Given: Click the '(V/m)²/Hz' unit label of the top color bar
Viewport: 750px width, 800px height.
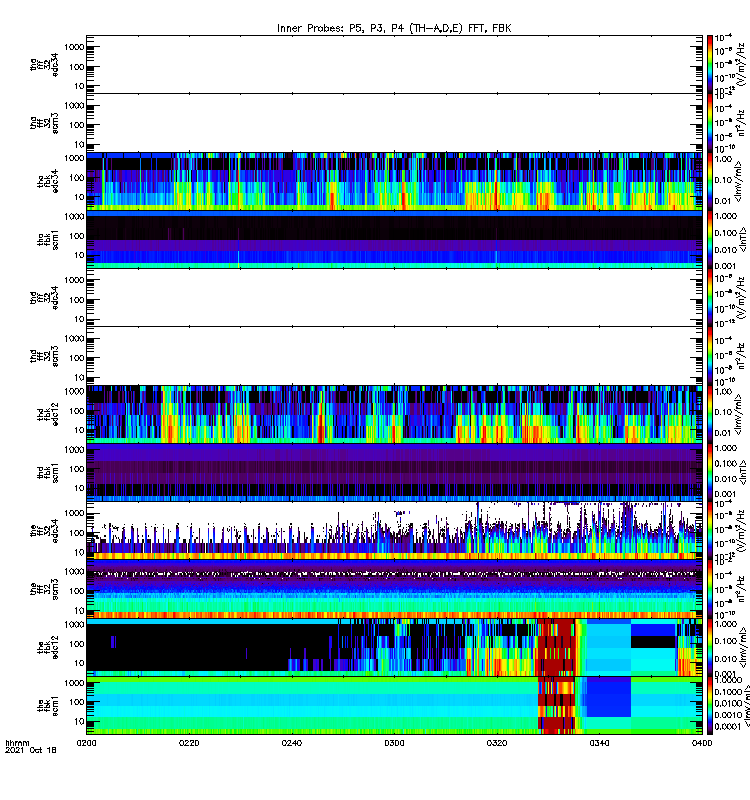Looking at the screenshot, I should point(740,64).
